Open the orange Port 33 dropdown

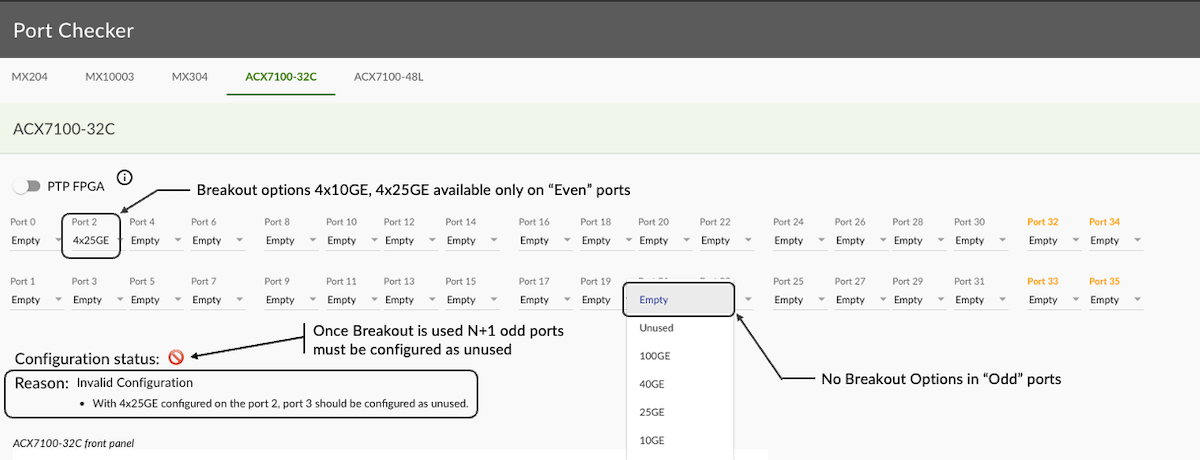pyautogui.click(x=1054, y=299)
